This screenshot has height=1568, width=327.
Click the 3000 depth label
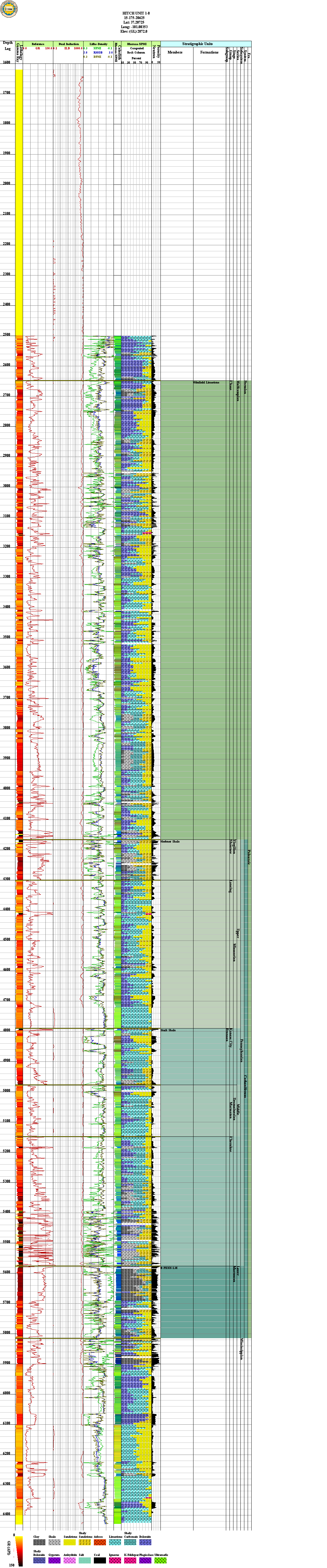7,486
